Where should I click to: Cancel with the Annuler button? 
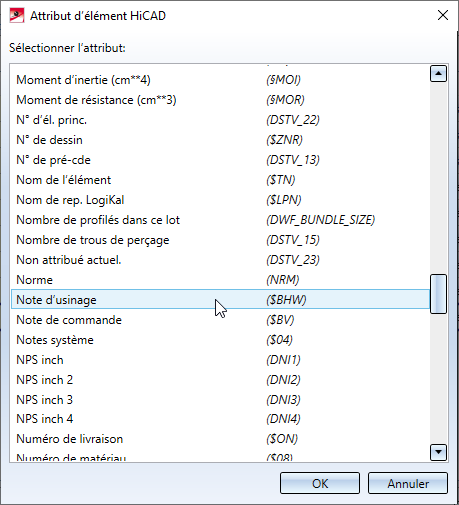[408, 483]
